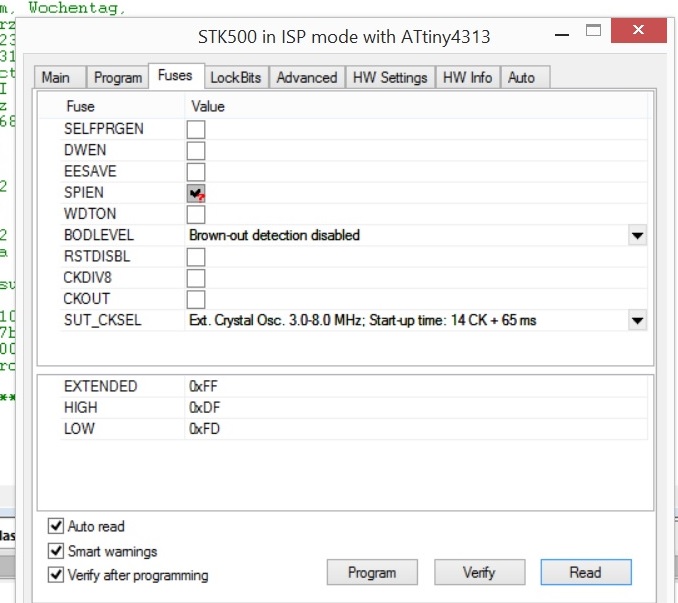The width and height of the screenshot is (678, 603).
Task: Open the HW Settings tab
Action: point(390,77)
